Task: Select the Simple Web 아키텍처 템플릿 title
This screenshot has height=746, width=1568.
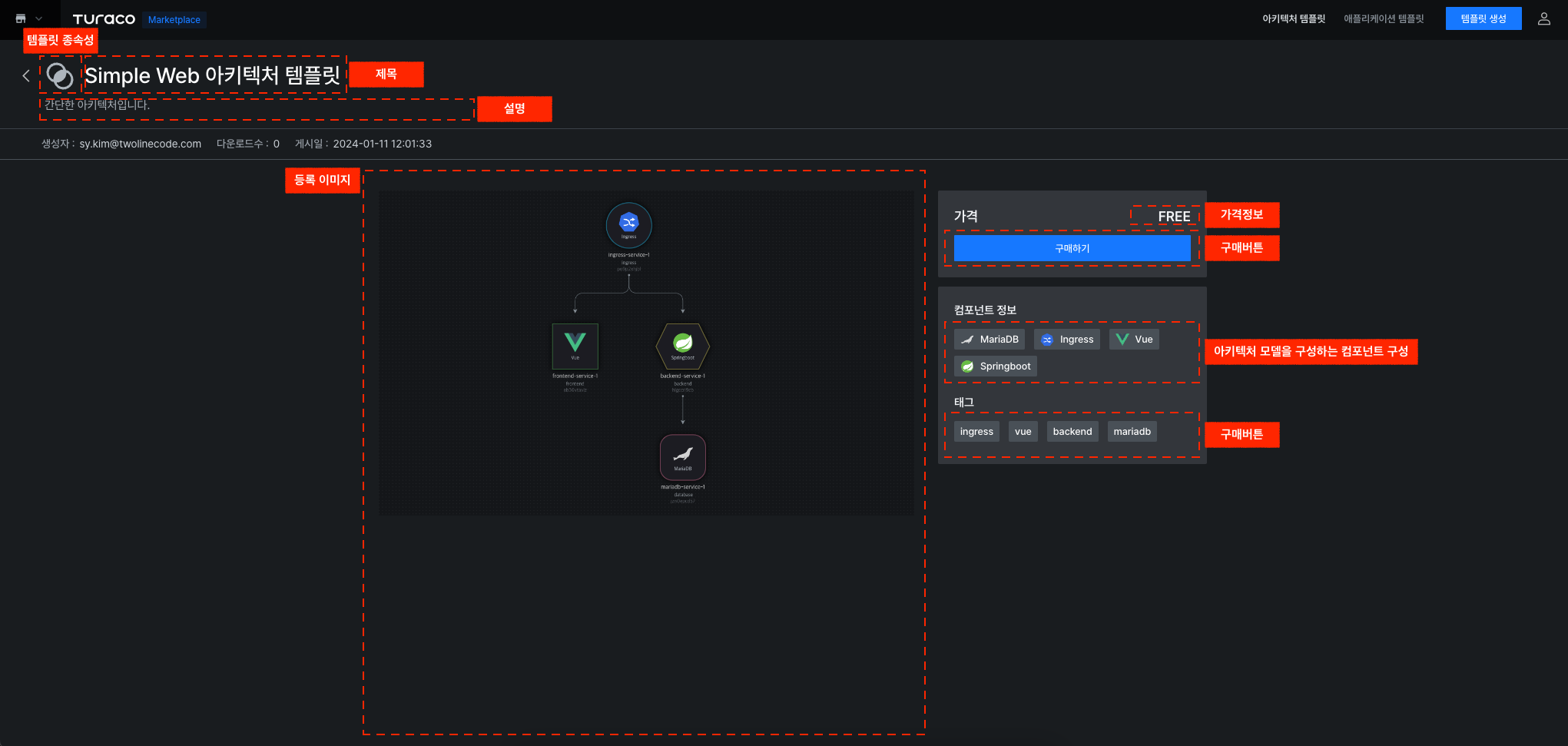Action: pos(212,75)
